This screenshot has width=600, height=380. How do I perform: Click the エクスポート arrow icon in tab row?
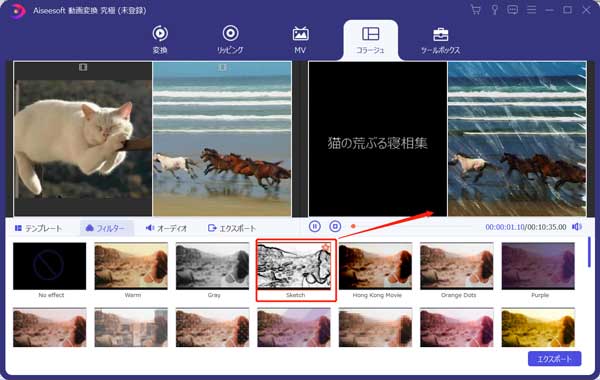[212, 228]
